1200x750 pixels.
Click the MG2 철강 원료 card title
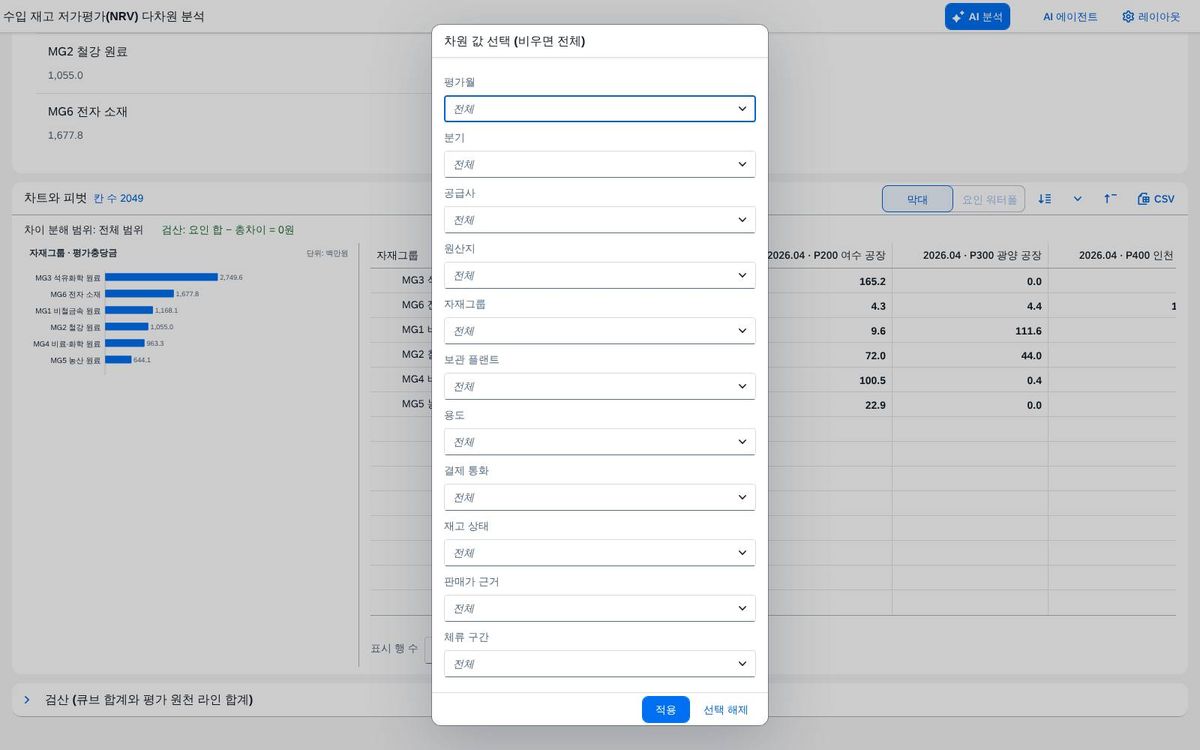coord(88,52)
